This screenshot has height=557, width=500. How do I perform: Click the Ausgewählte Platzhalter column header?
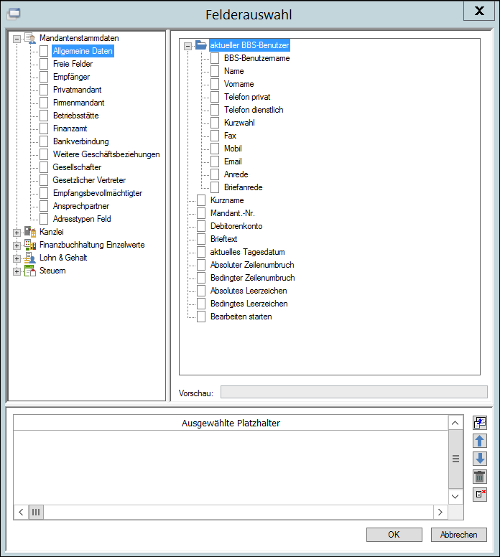[x=231, y=423]
